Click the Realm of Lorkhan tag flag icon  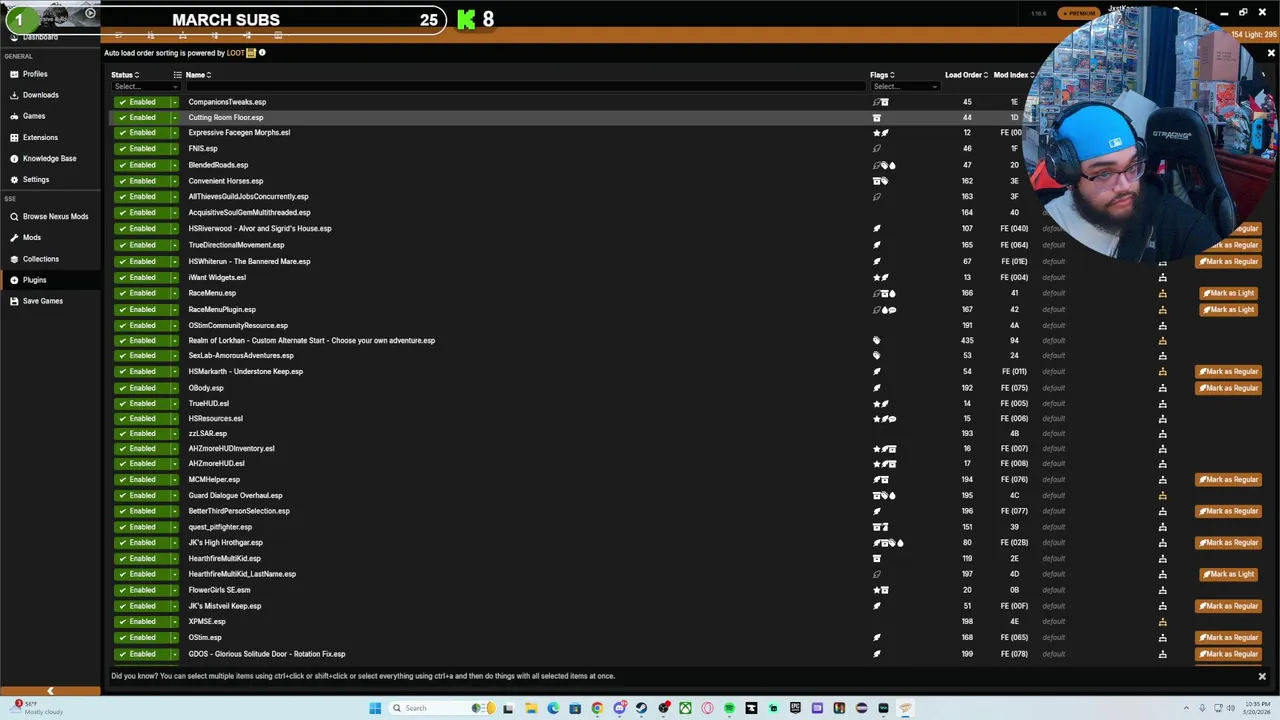pyautogui.click(x=877, y=341)
